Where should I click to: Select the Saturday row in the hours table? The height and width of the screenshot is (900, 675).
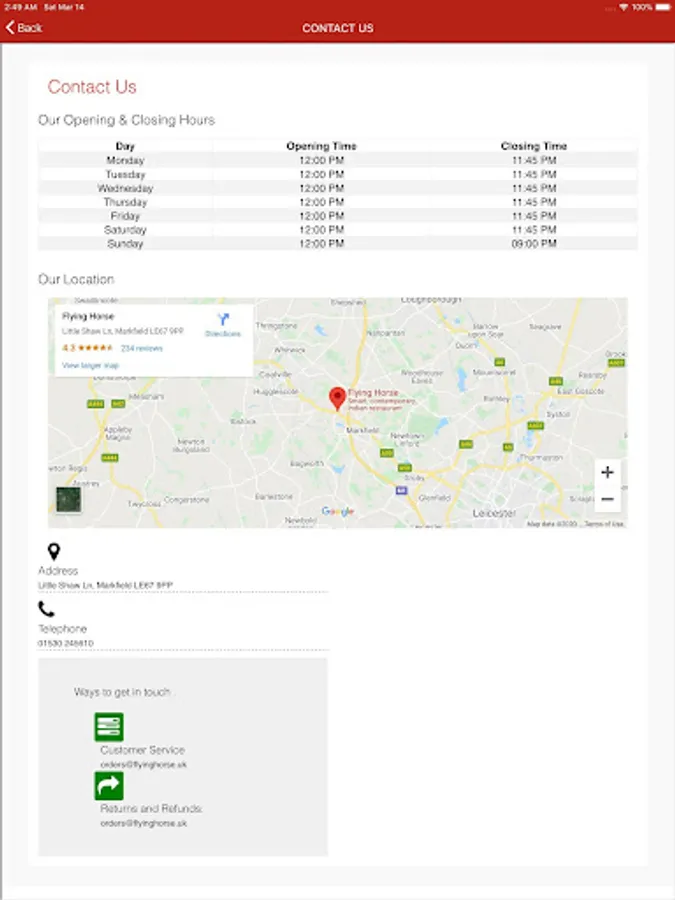tap(338, 230)
